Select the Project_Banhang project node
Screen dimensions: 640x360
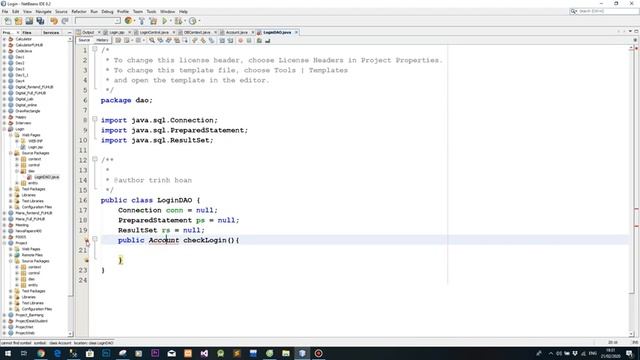click(29, 315)
